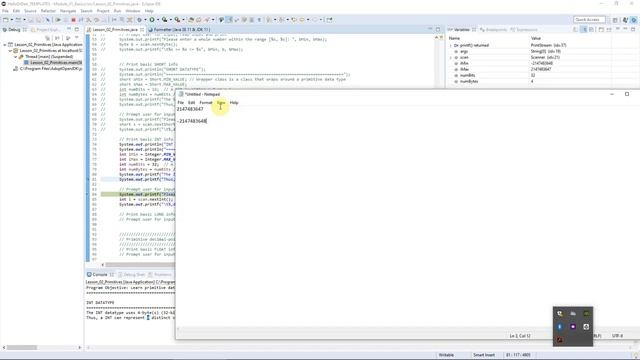Maximize the Debug view panel
Screen dimensions: 640x360
76,29
